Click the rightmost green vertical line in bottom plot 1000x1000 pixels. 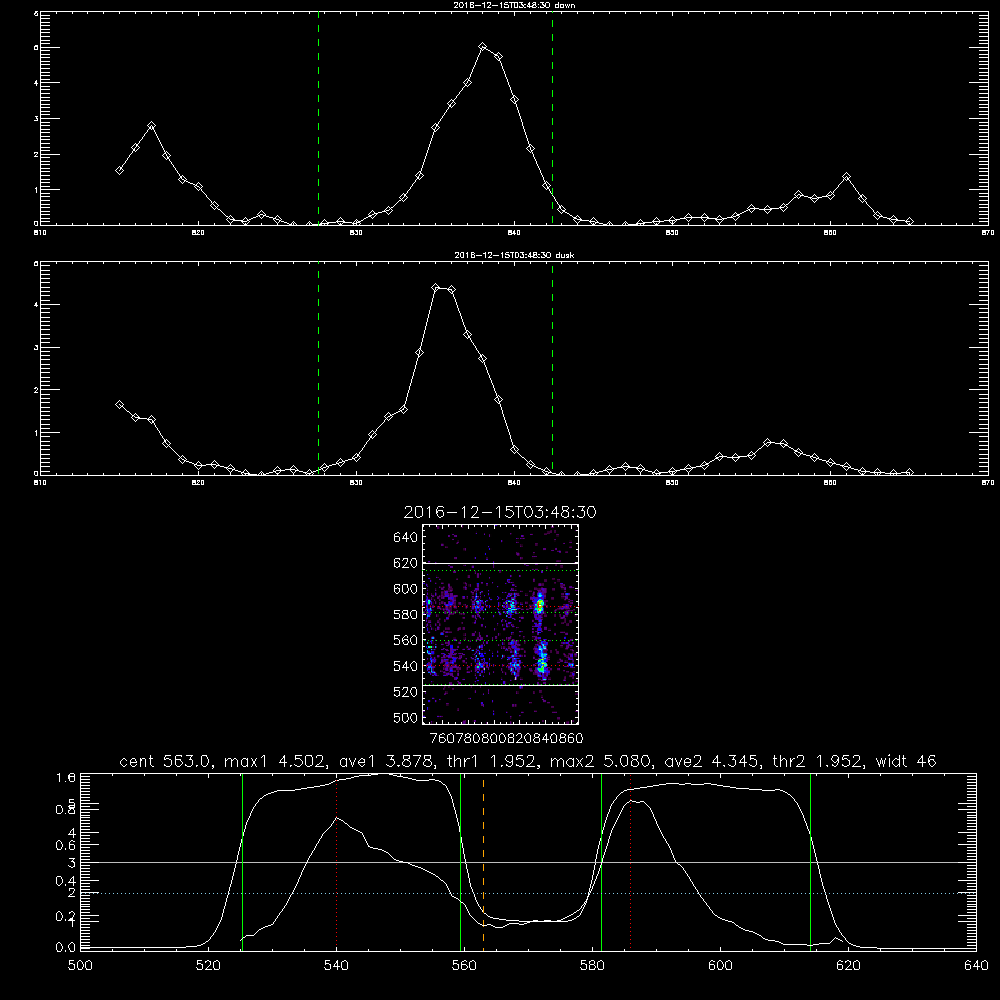pos(811,862)
